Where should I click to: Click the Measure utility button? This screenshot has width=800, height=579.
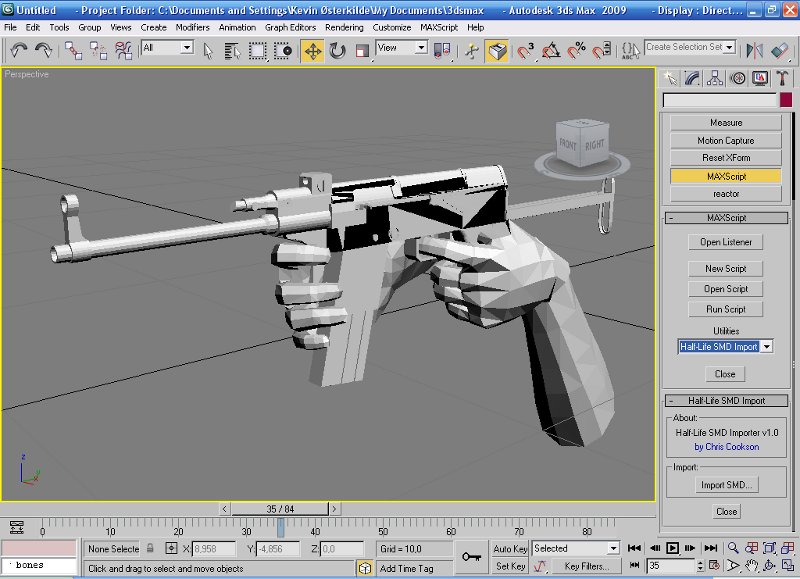[726, 123]
